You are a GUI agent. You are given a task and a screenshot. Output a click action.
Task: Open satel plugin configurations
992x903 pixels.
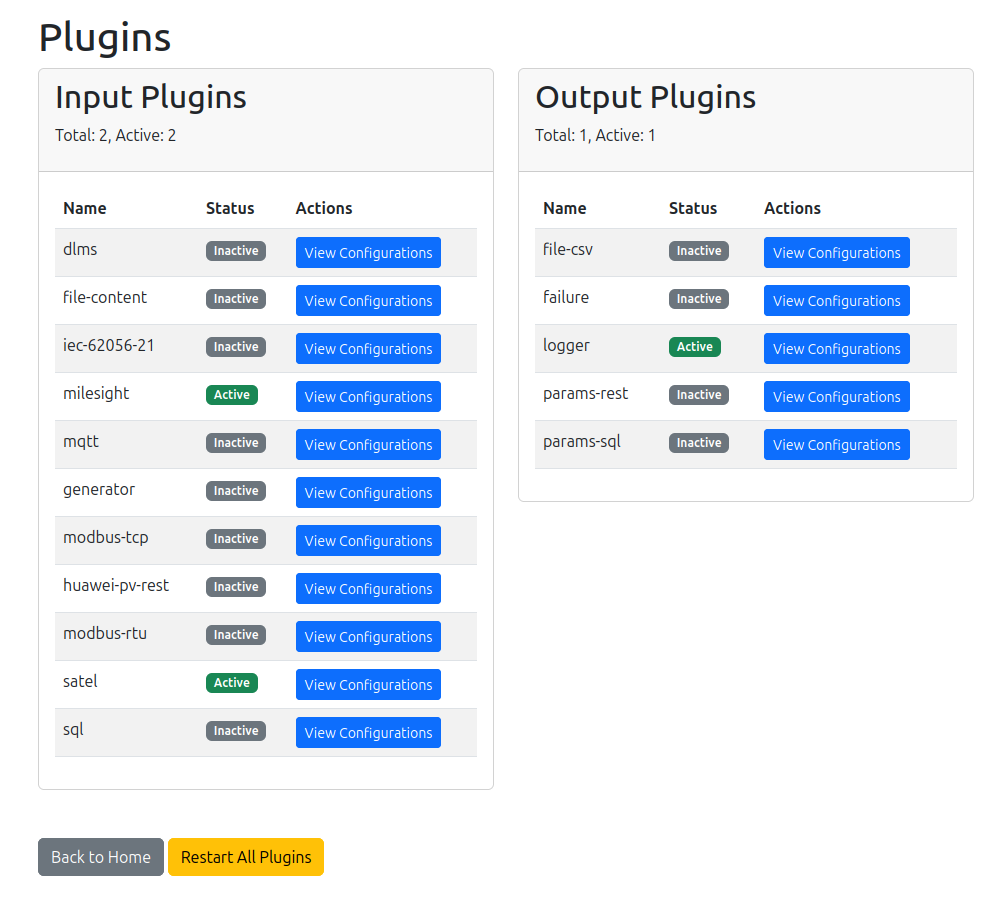coord(368,685)
